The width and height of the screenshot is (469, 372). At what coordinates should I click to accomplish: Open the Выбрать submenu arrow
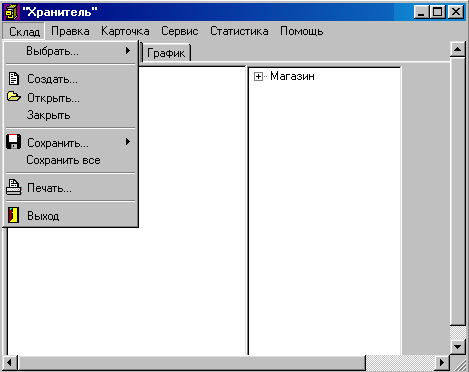[x=128, y=51]
